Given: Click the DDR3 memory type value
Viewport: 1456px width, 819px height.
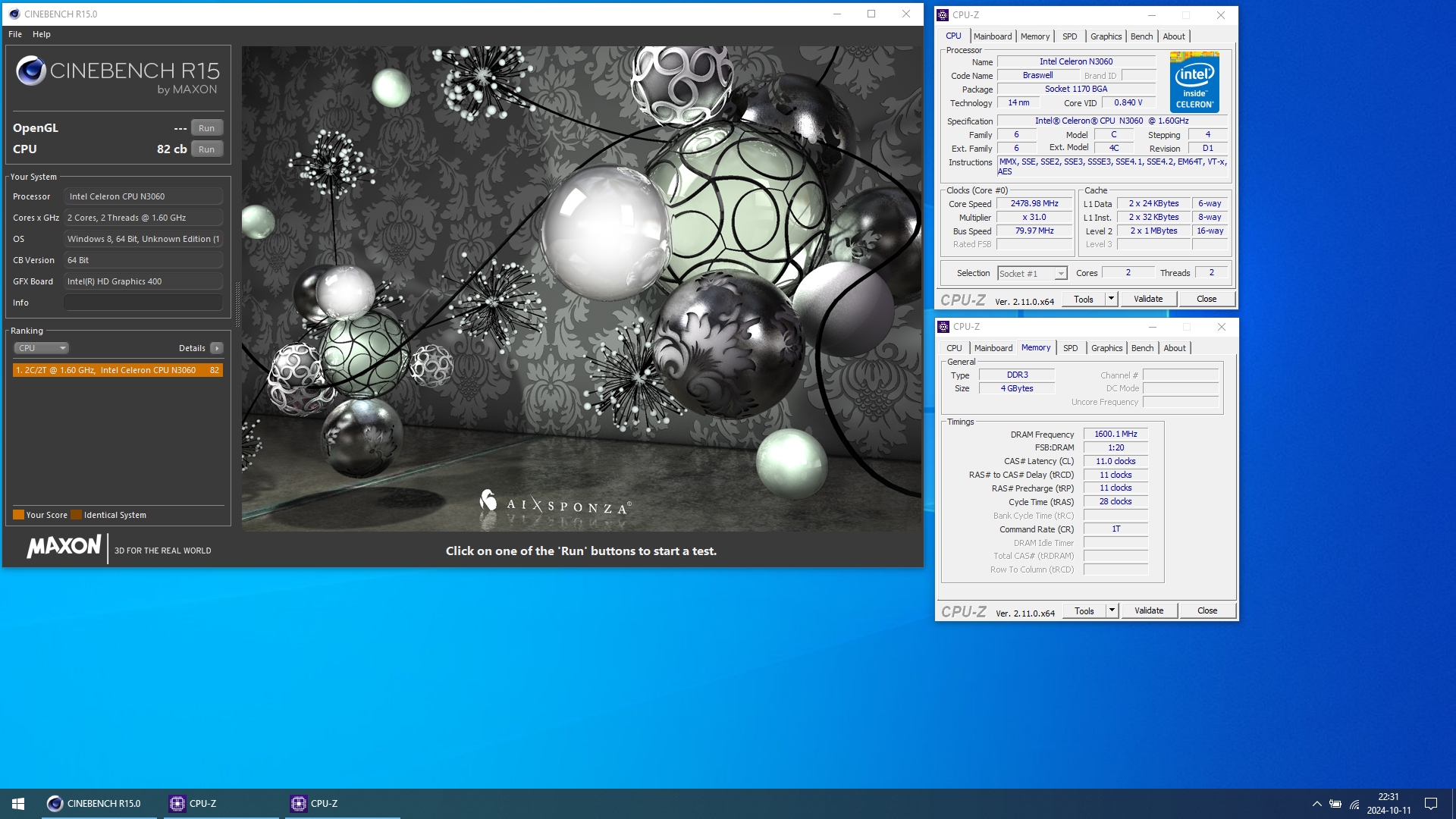Looking at the screenshot, I should [1017, 375].
